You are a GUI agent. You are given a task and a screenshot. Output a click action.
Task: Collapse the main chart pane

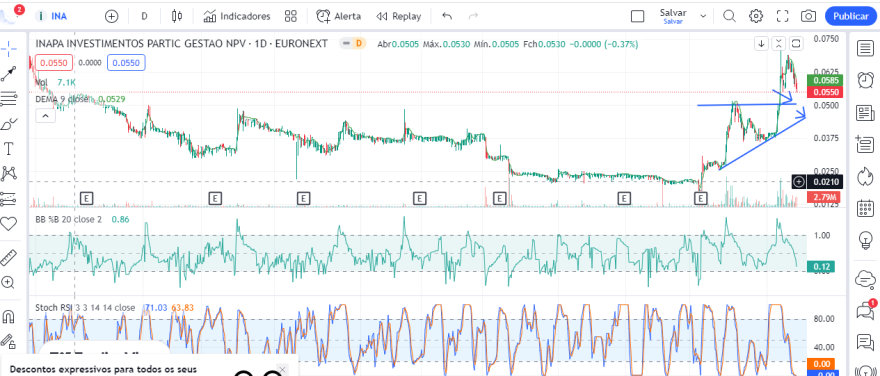(779, 43)
